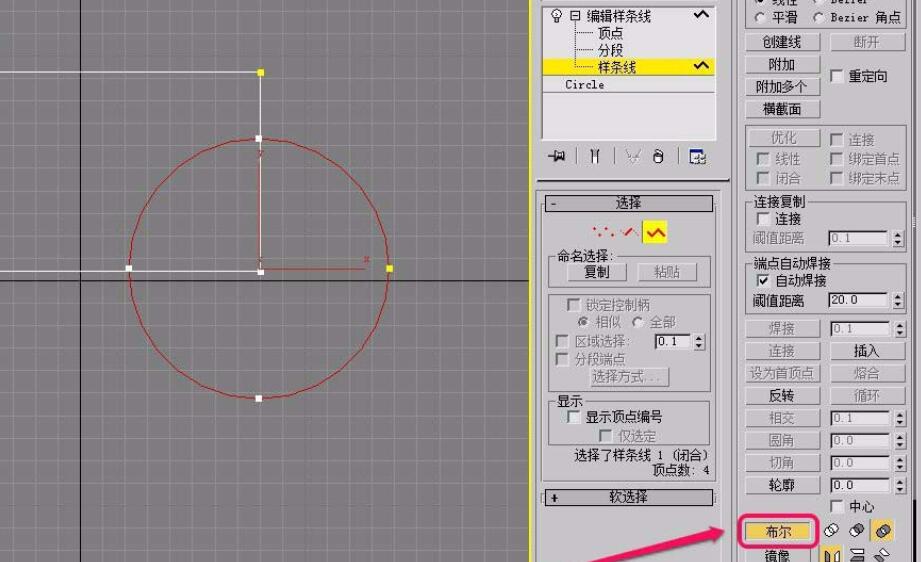Click the Pin Stack icon

557,156
